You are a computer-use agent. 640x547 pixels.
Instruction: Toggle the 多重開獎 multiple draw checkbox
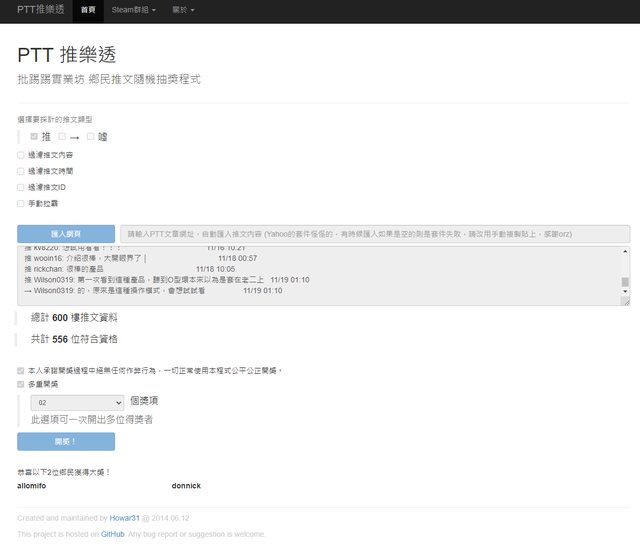(x=21, y=384)
